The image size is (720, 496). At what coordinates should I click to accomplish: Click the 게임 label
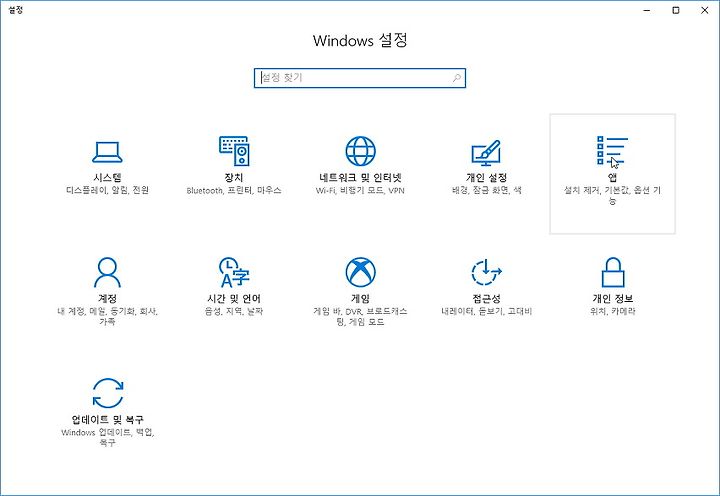[x=360, y=299]
